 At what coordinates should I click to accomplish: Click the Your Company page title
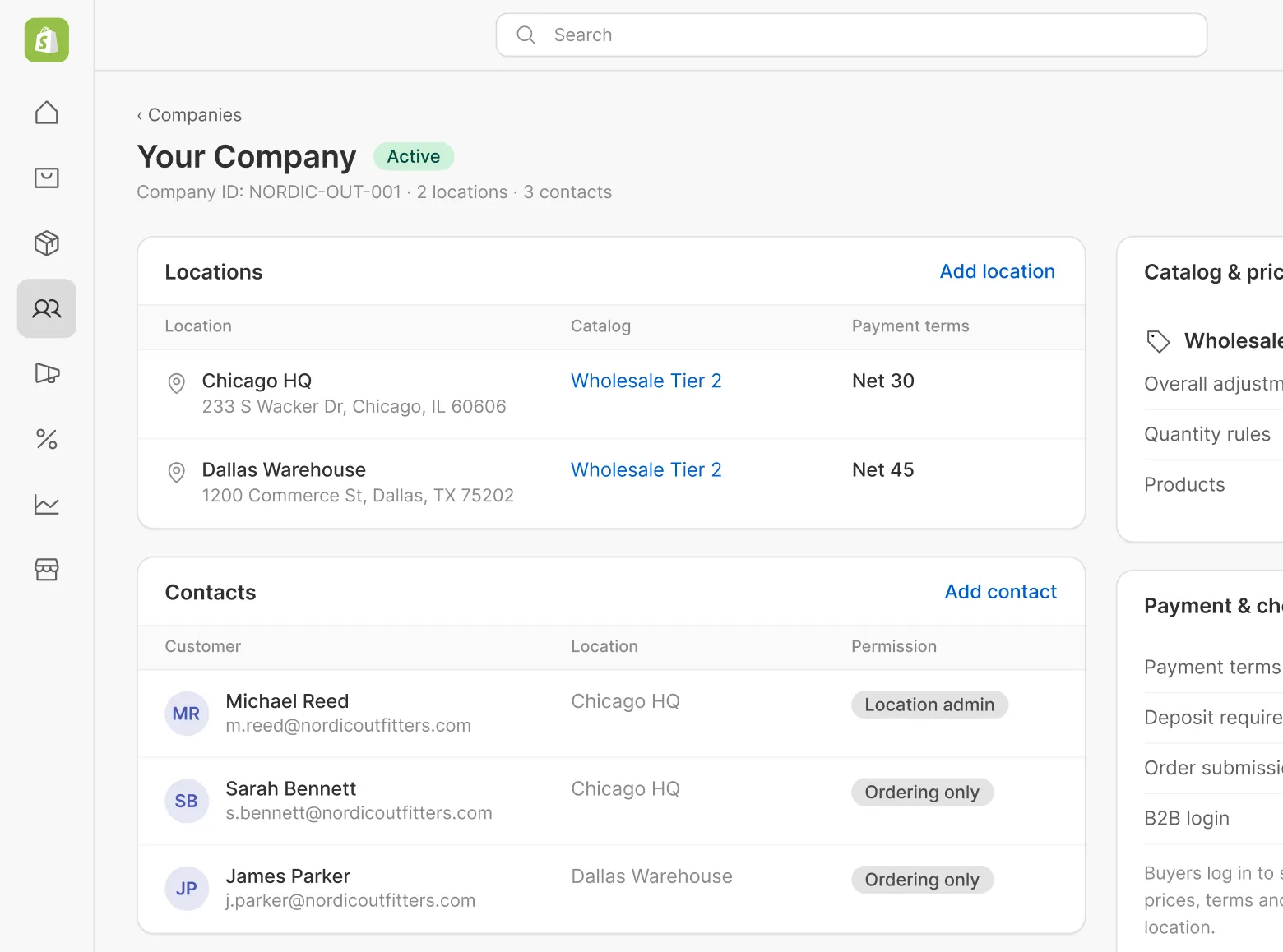[247, 156]
